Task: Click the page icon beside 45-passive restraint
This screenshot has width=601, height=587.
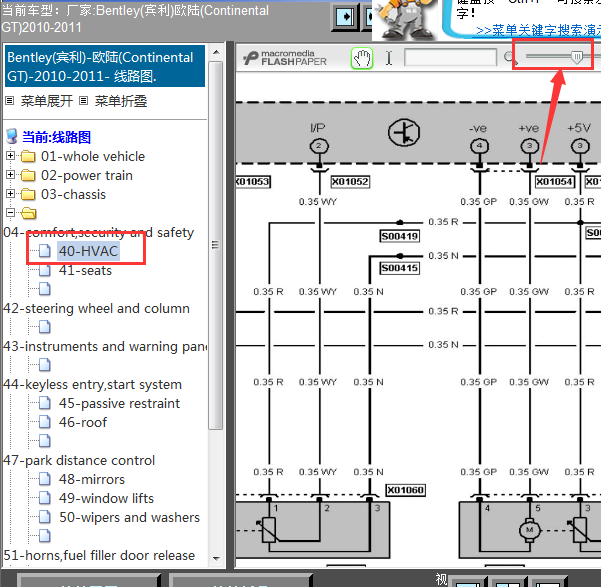Action: pyautogui.click(x=45, y=403)
